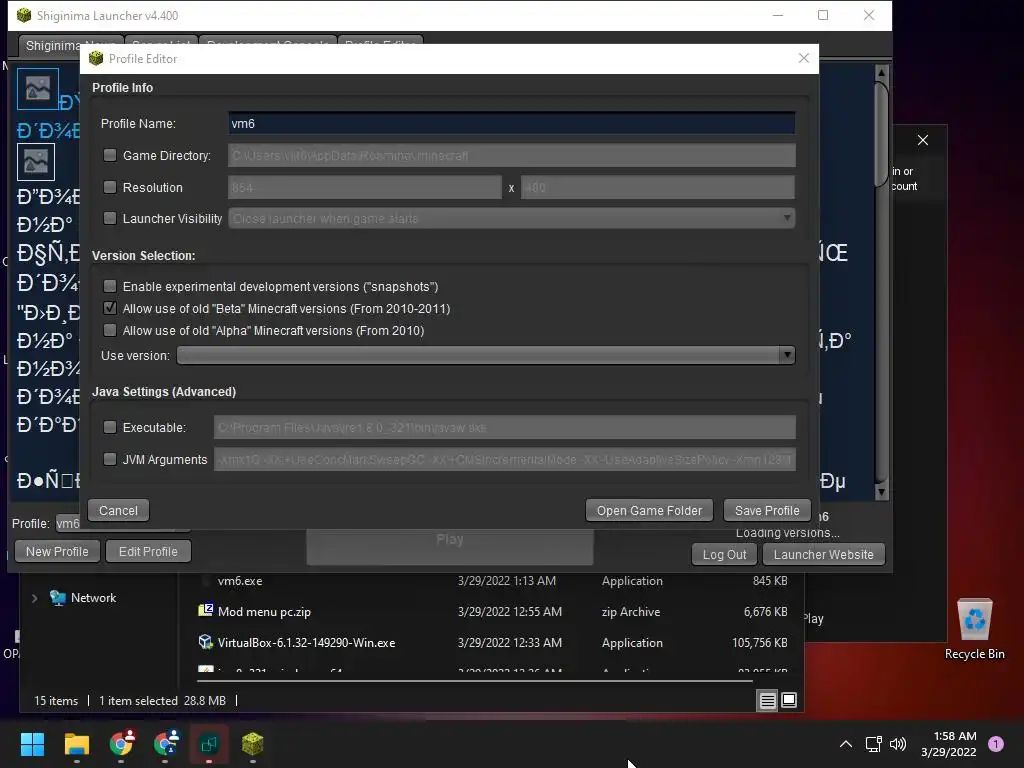Select the VirtualBox-6.1.32-149290-Win.exe file
Viewport: 1024px width, 768px height.
(306, 643)
